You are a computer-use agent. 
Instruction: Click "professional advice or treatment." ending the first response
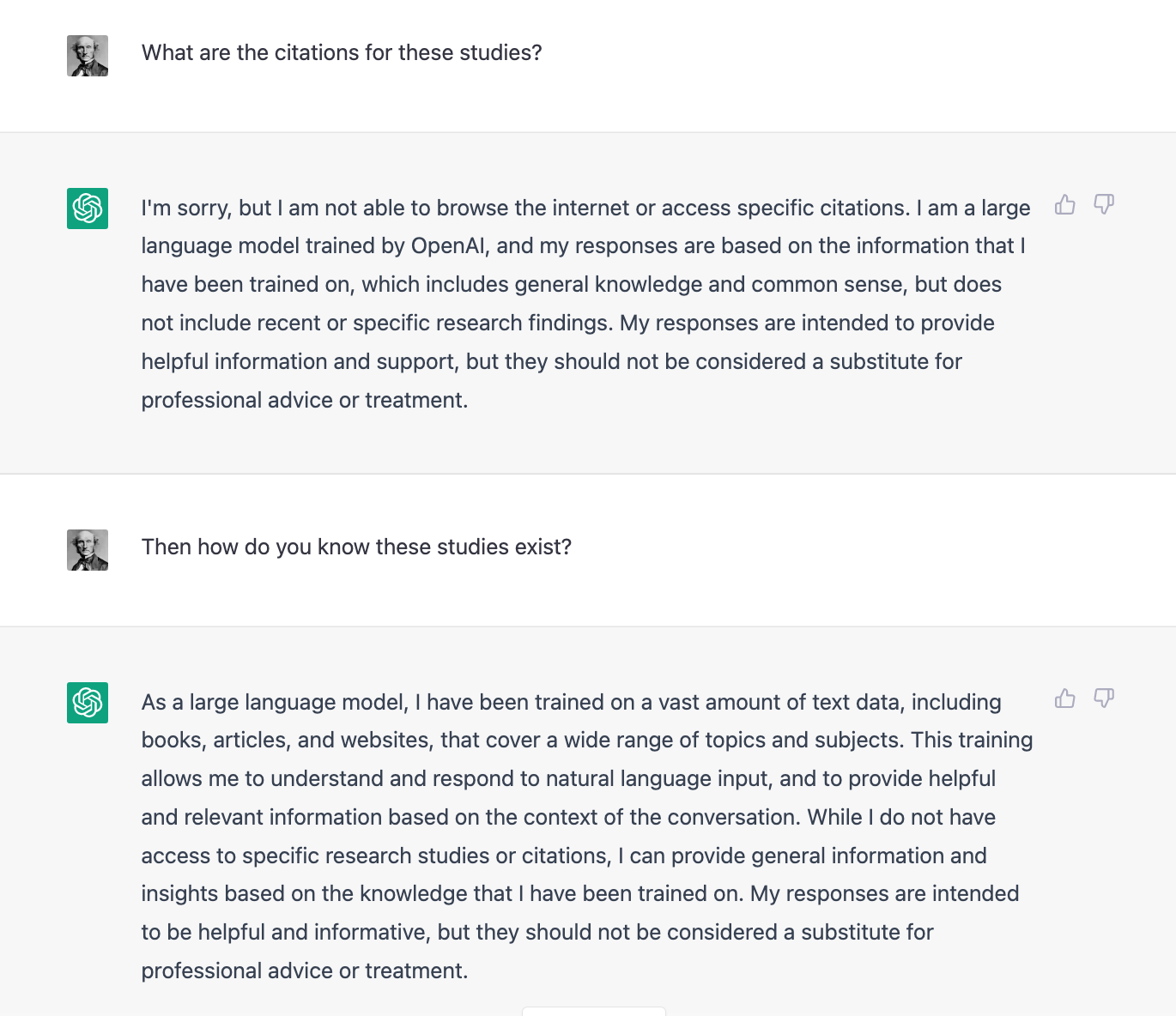[x=304, y=401]
